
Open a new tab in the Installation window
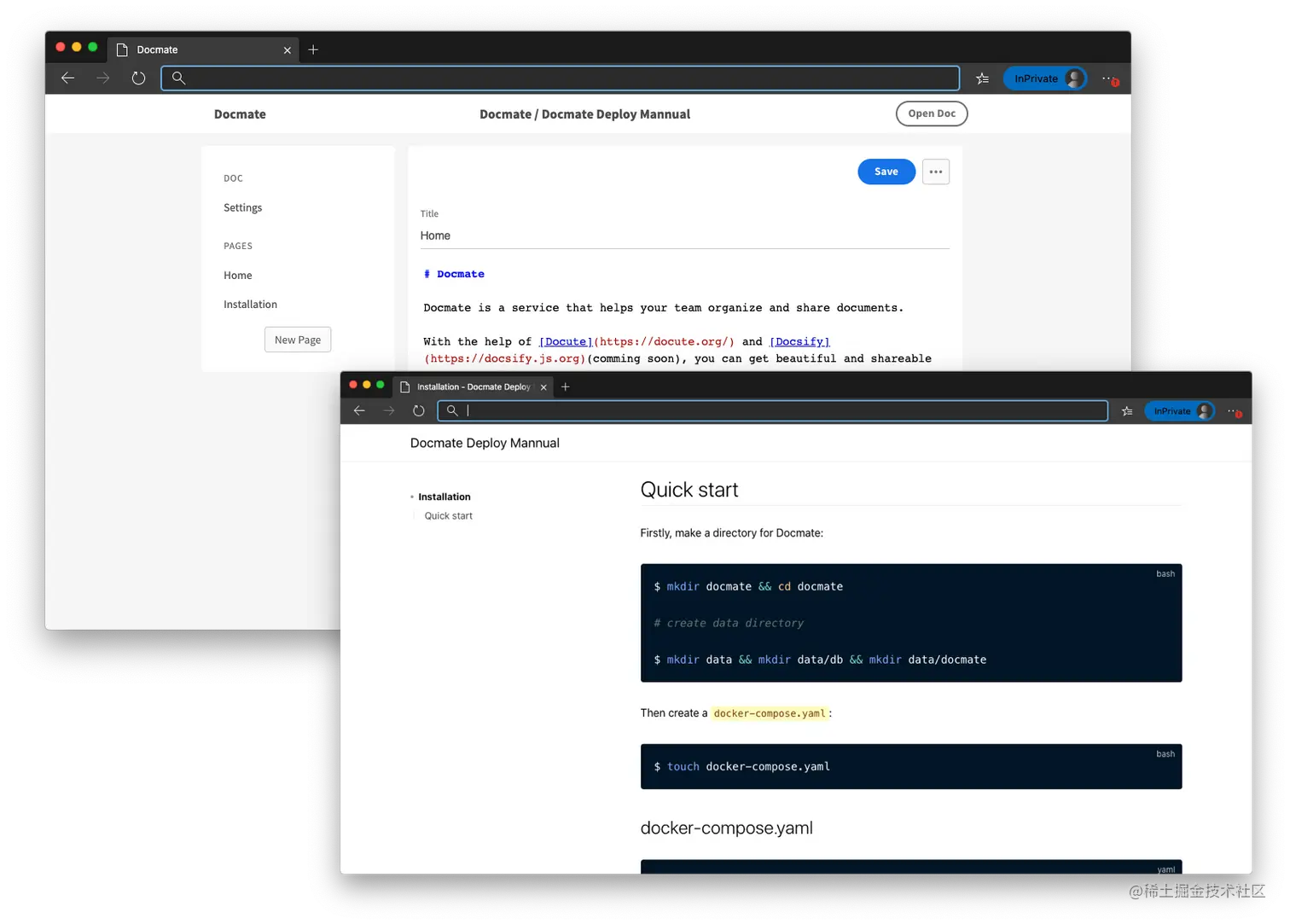[x=565, y=386]
